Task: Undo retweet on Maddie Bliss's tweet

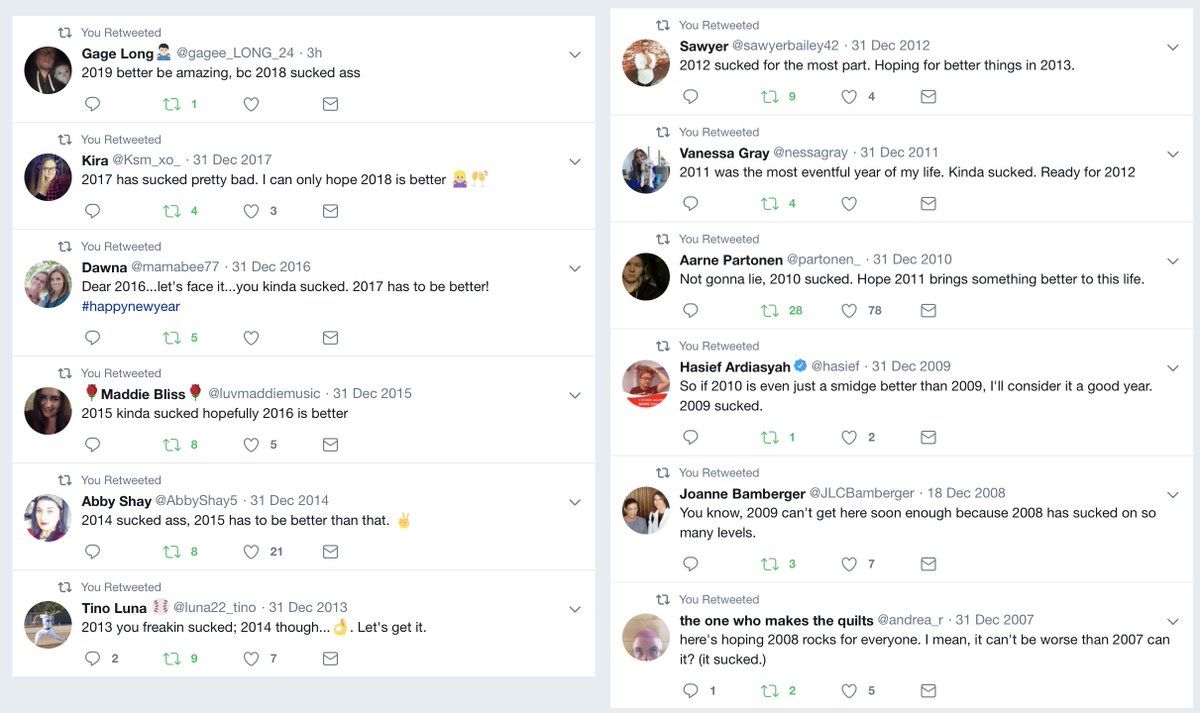Action: coord(172,445)
